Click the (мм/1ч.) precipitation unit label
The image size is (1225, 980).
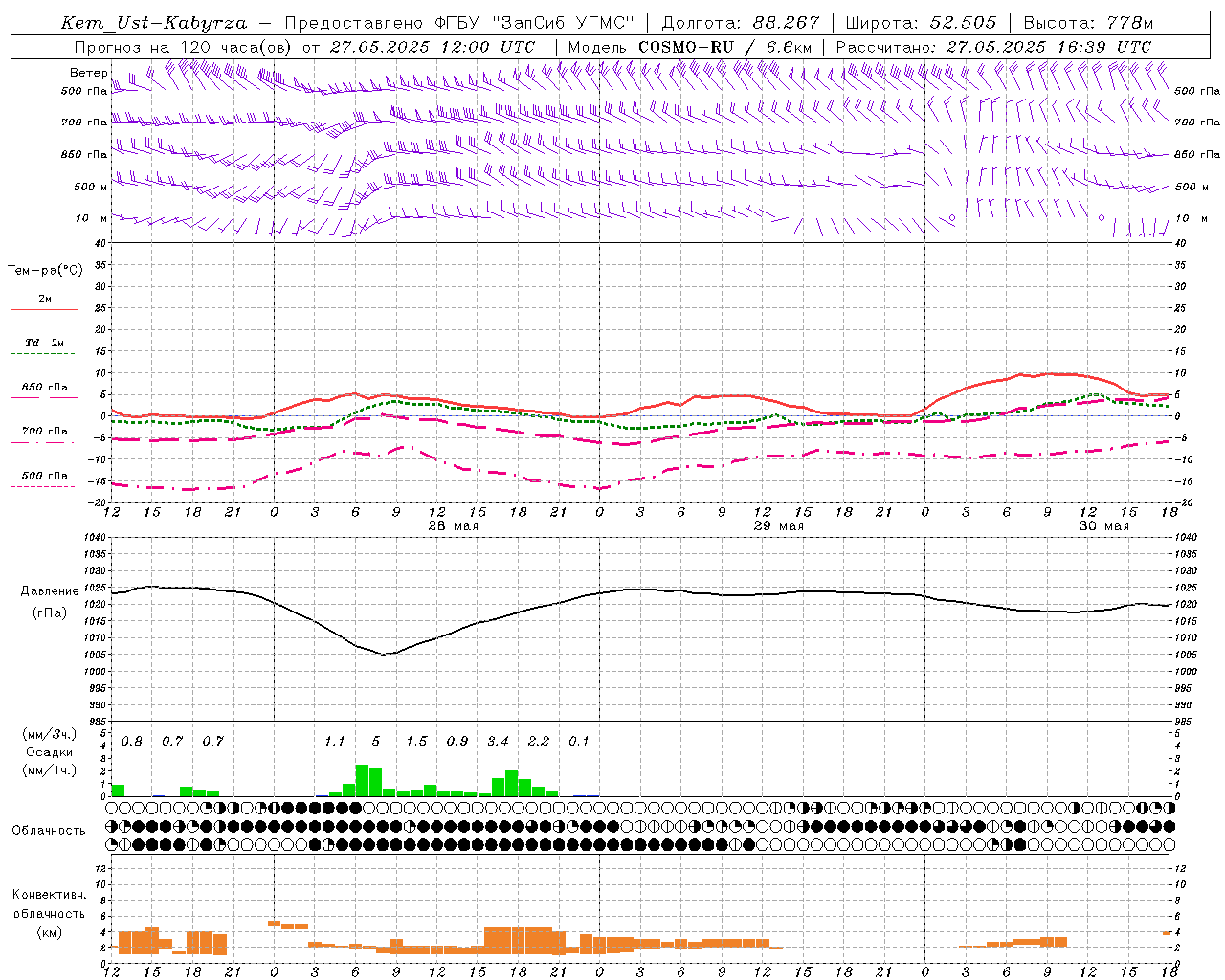tap(49, 770)
